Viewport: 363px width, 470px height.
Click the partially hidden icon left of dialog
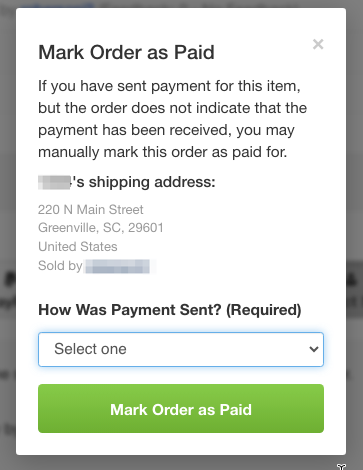click(x=10, y=280)
